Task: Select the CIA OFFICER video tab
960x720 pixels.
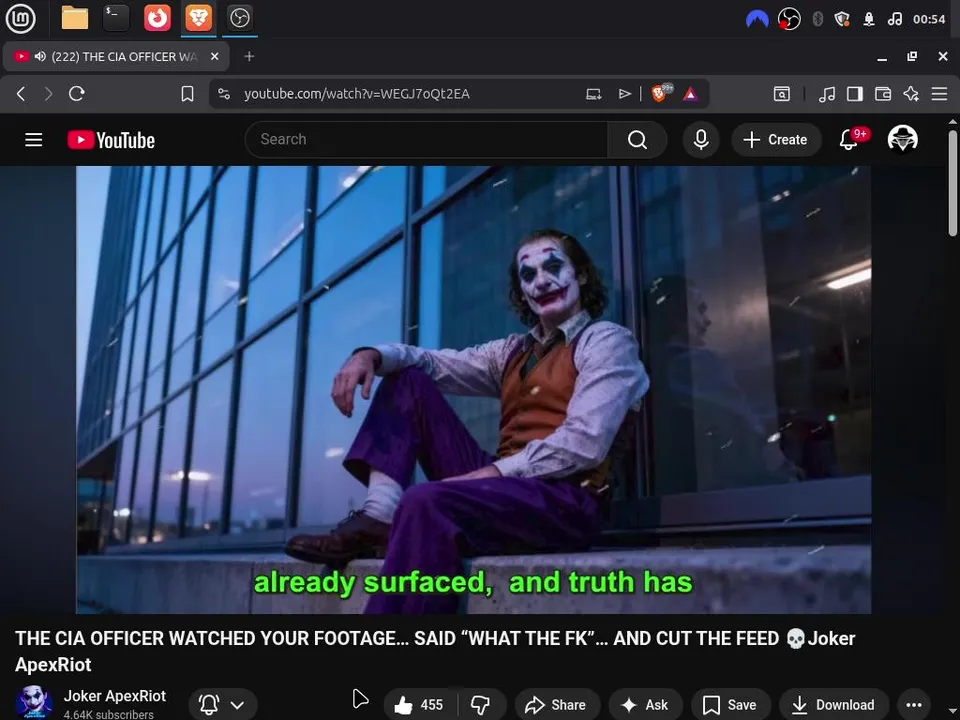Action: click(x=116, y=56)
